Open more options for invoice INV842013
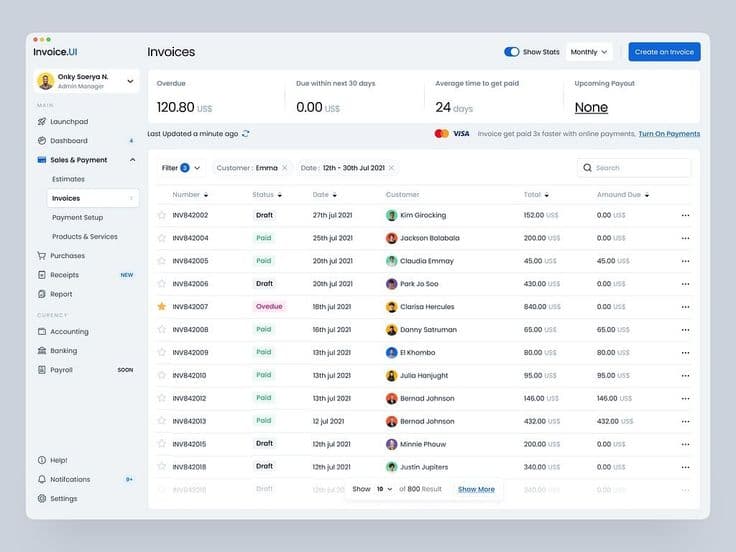736x552 pixels. click(x=685, y=422)
